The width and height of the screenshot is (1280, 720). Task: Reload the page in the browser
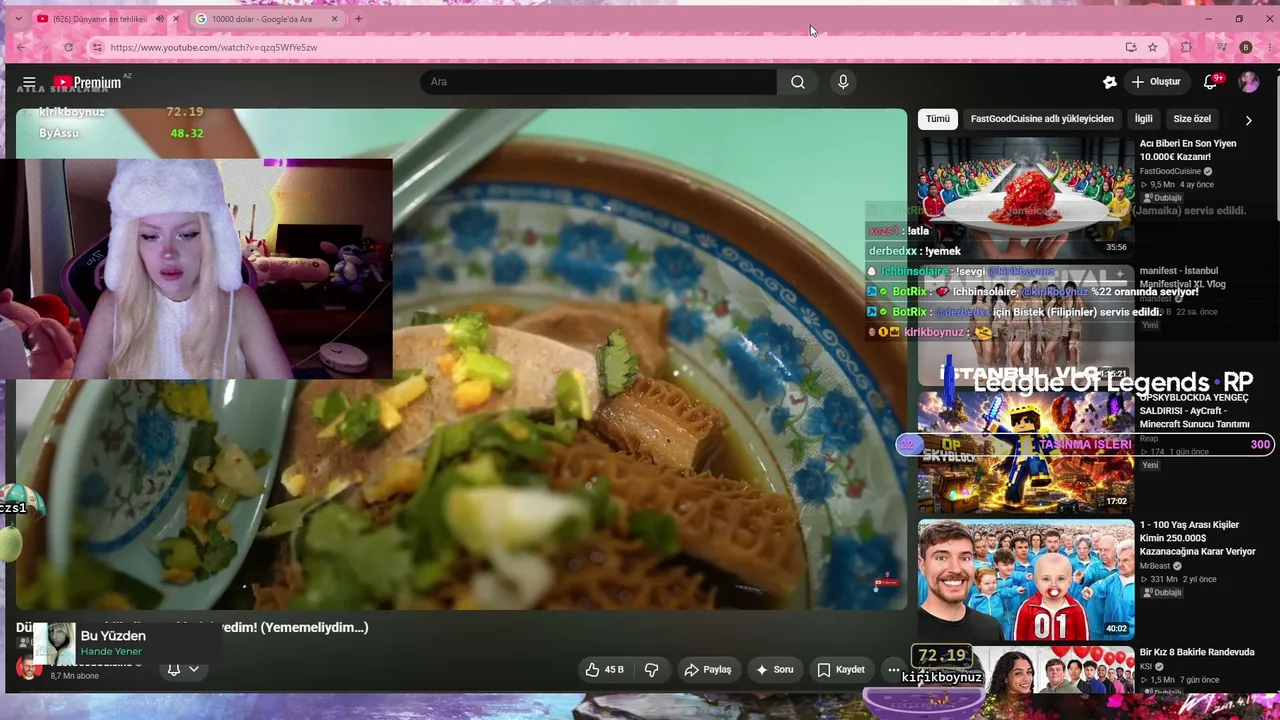click(x=68, y=47)
